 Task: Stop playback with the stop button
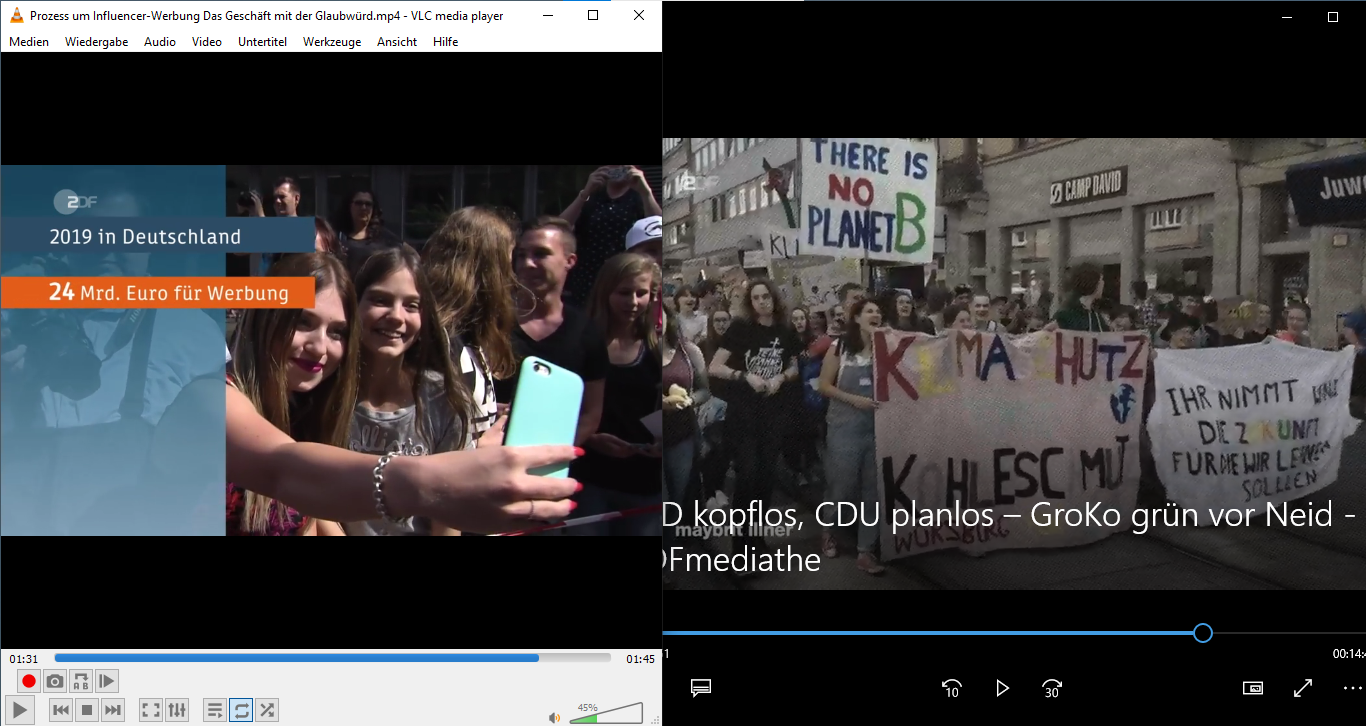point(87,710)
